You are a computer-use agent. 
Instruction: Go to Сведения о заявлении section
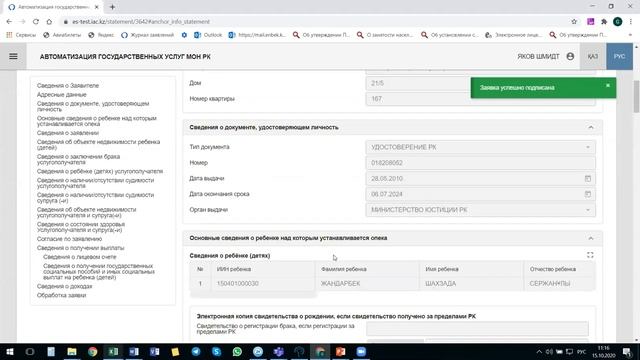(x=68, y=133)
